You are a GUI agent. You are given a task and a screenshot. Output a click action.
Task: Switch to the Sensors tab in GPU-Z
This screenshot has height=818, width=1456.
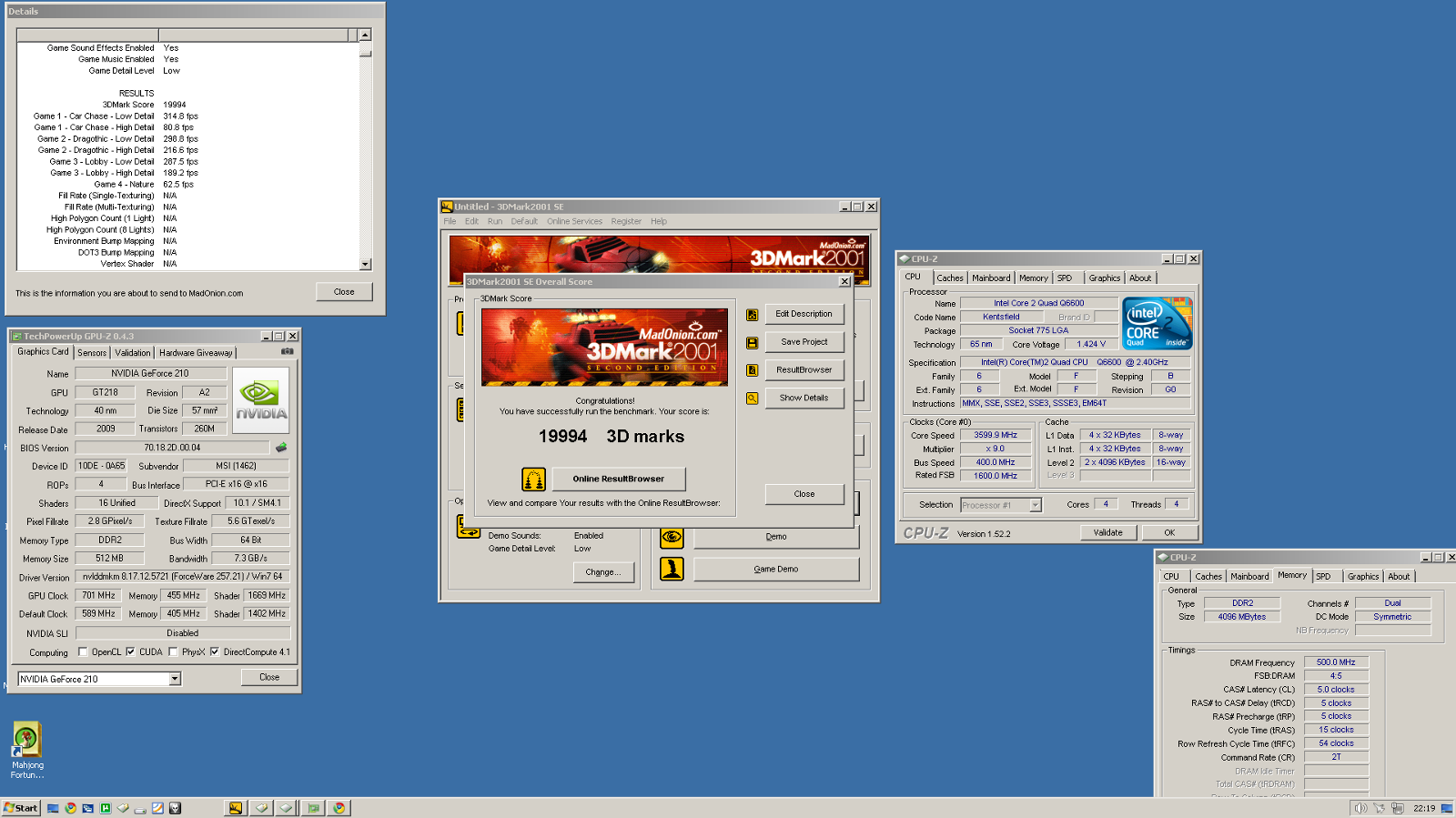[x=92, y=353]
